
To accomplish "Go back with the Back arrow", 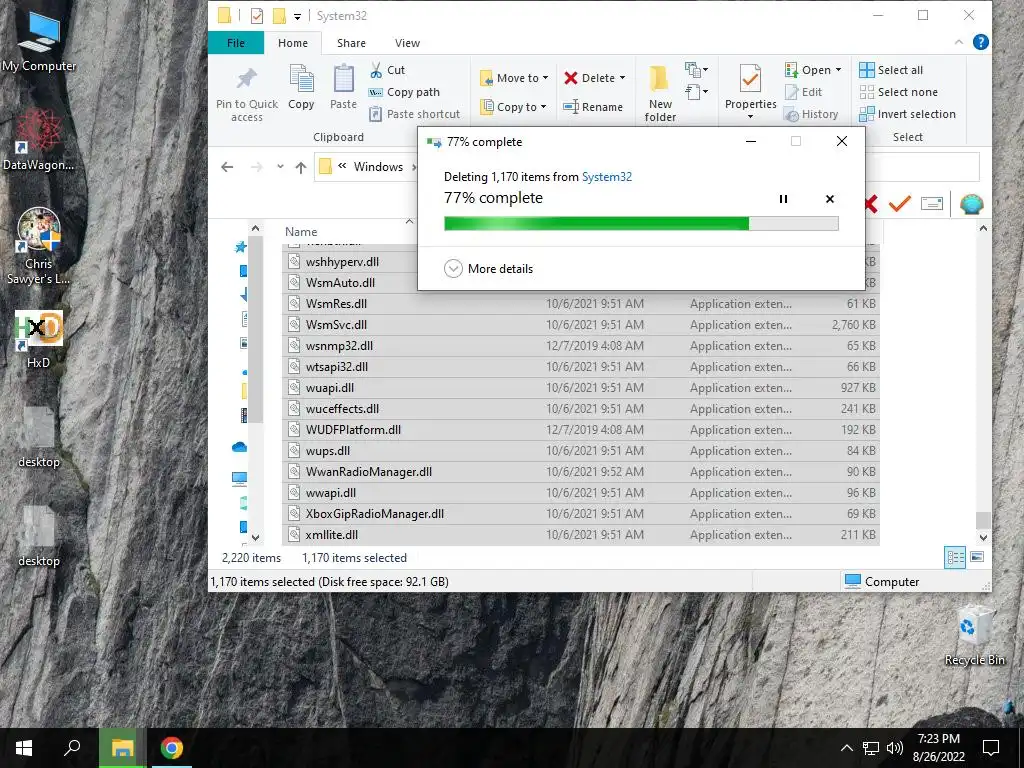I will [x=227, y=167].
